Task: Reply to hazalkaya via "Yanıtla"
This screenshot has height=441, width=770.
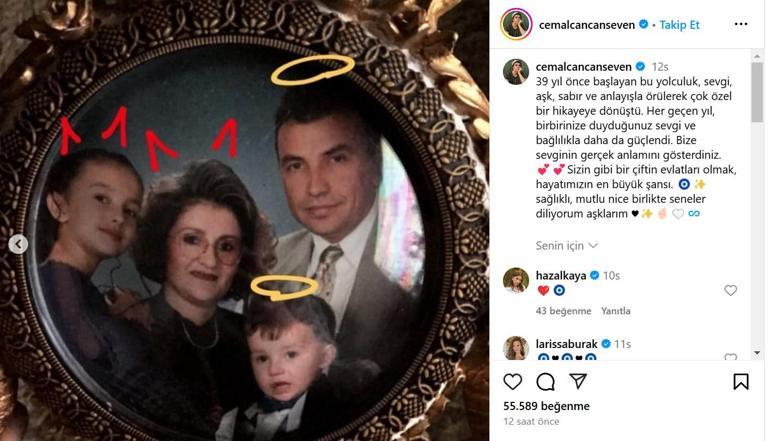Action: [615, 310]
